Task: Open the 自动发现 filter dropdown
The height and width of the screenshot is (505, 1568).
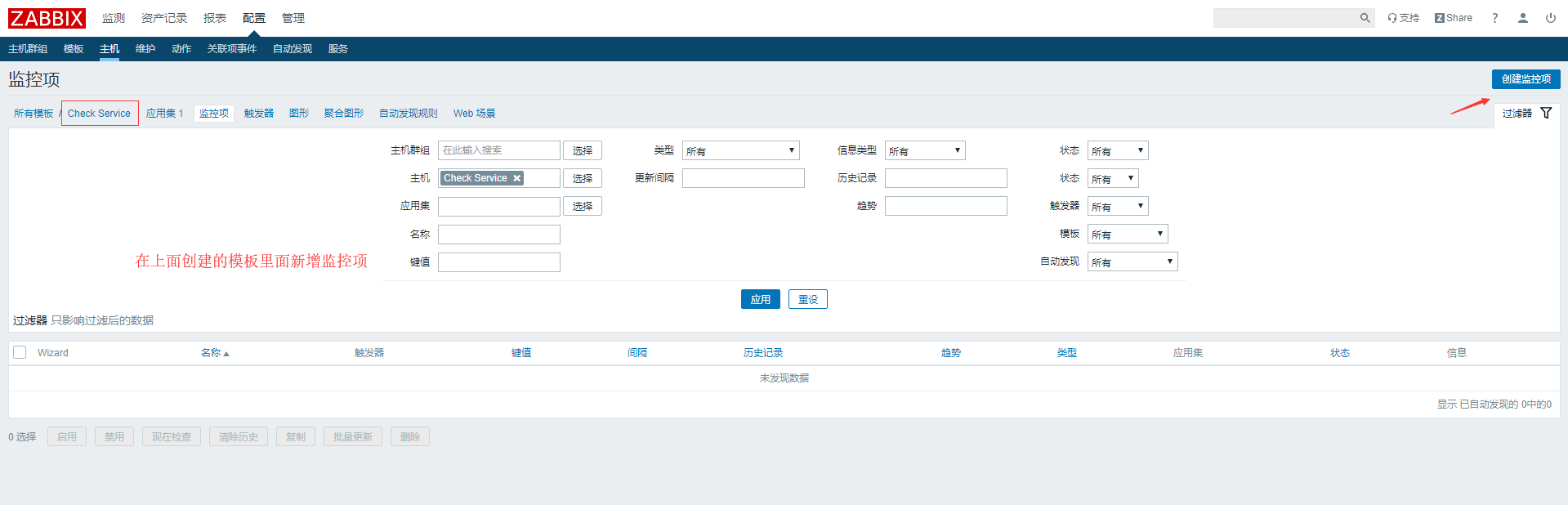Action: pyautogui.click(x=1132, y=262)
